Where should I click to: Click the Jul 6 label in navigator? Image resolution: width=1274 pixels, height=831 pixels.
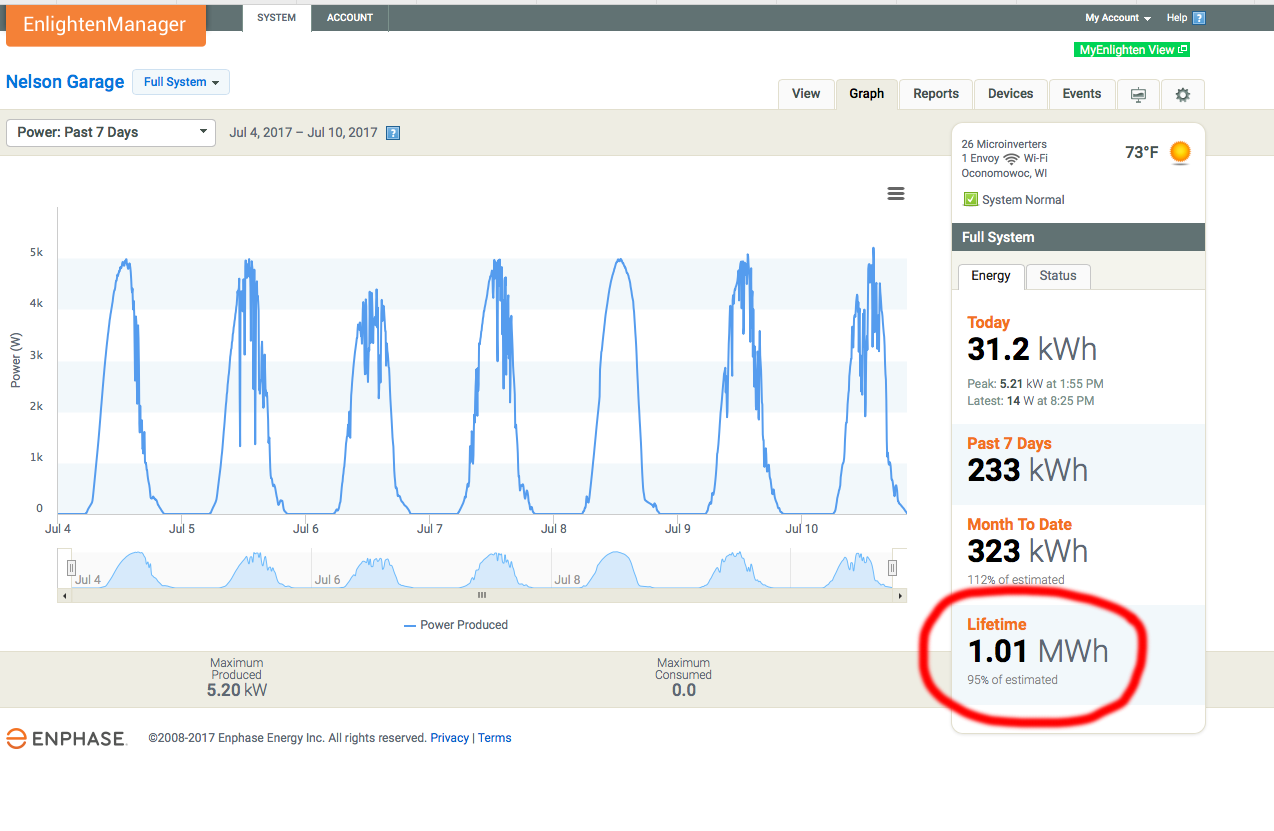point(328,580)
